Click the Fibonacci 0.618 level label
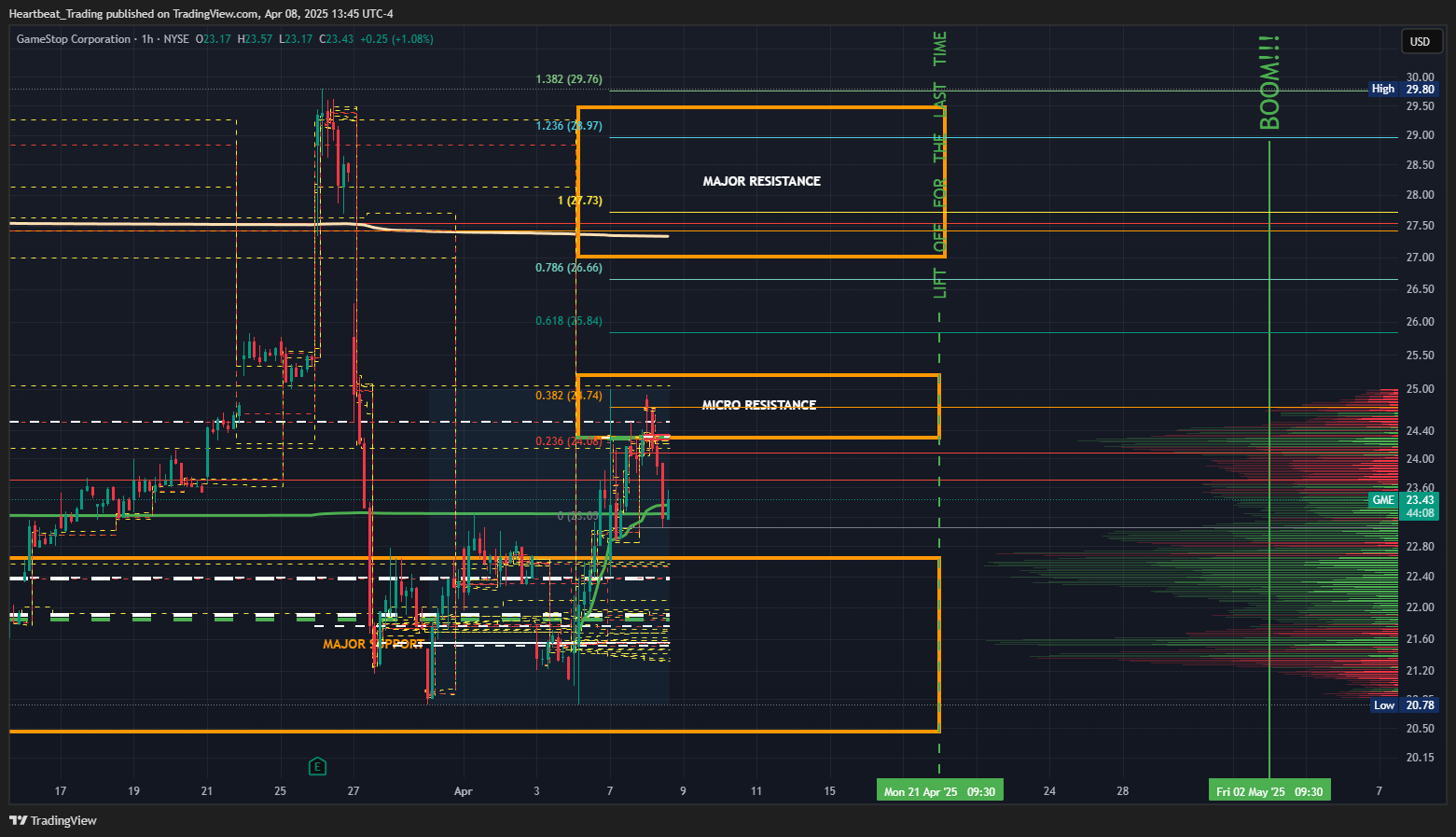Image resolution: width=1456 pixels, height=837 pixels. (x=569, y=321)
